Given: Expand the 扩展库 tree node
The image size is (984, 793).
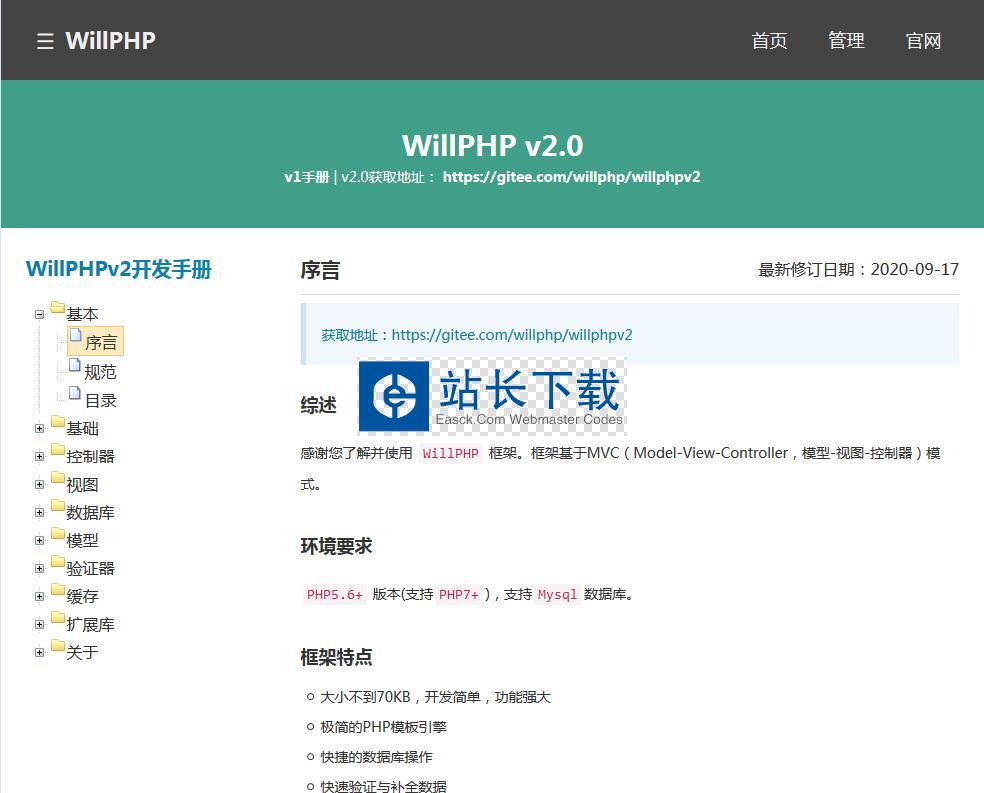Looking at the screenshot, I should tap(40, 624).
